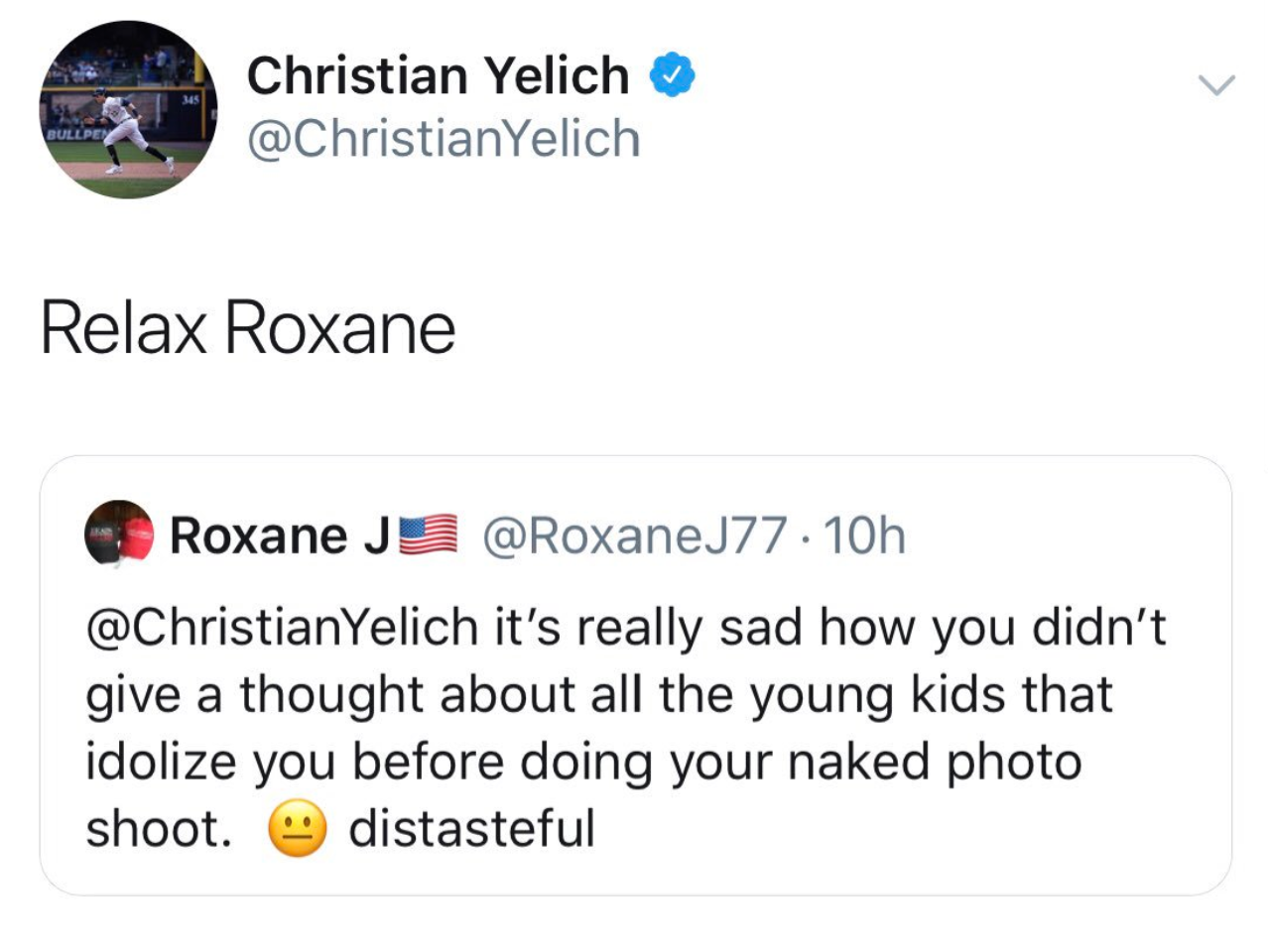Open the Roxane J display name
Image resolution: width=1268 pixels, height=952 pixels.
(279, 535)
